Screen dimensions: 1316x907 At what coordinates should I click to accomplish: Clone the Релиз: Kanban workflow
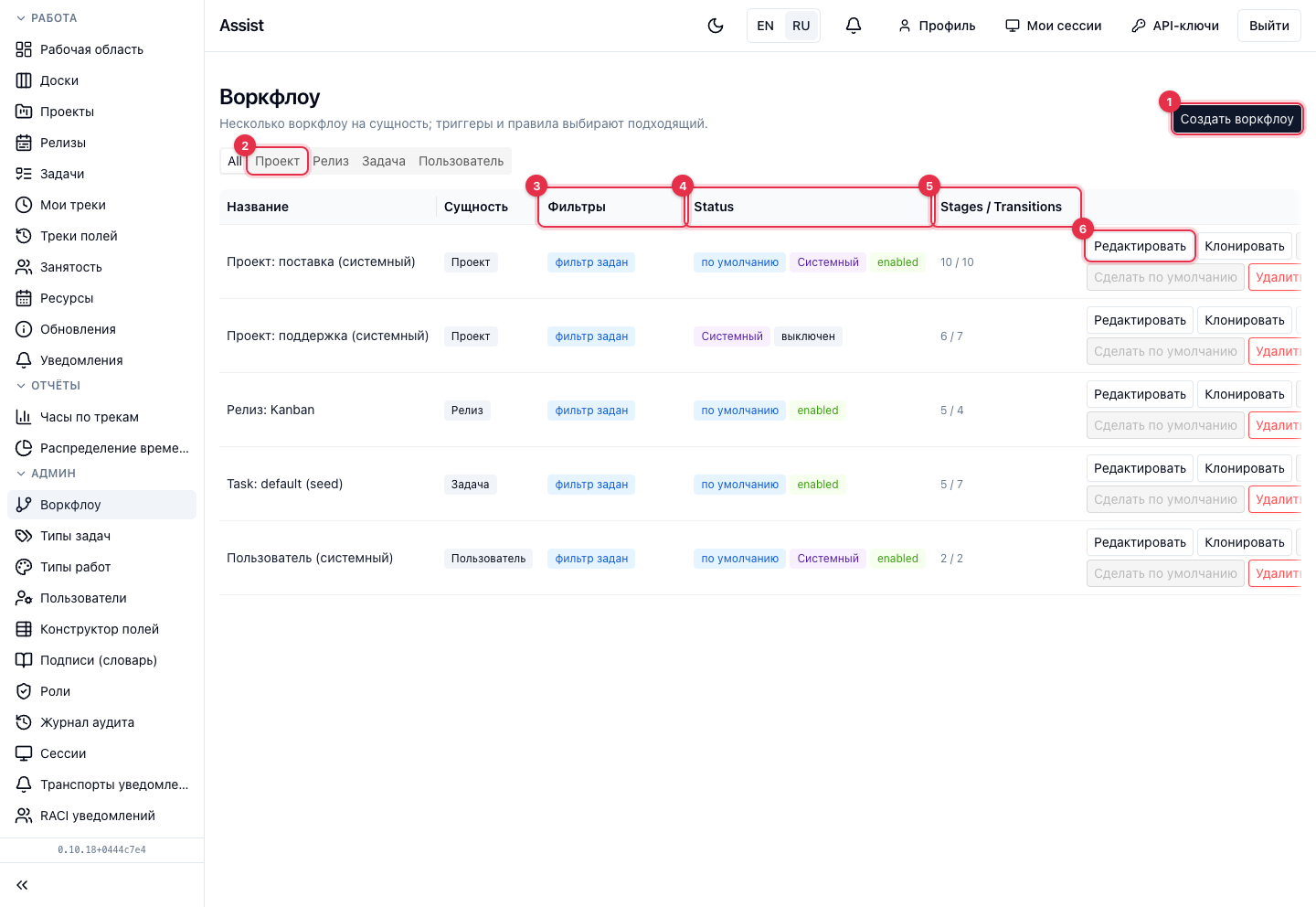click(1245, 394)
